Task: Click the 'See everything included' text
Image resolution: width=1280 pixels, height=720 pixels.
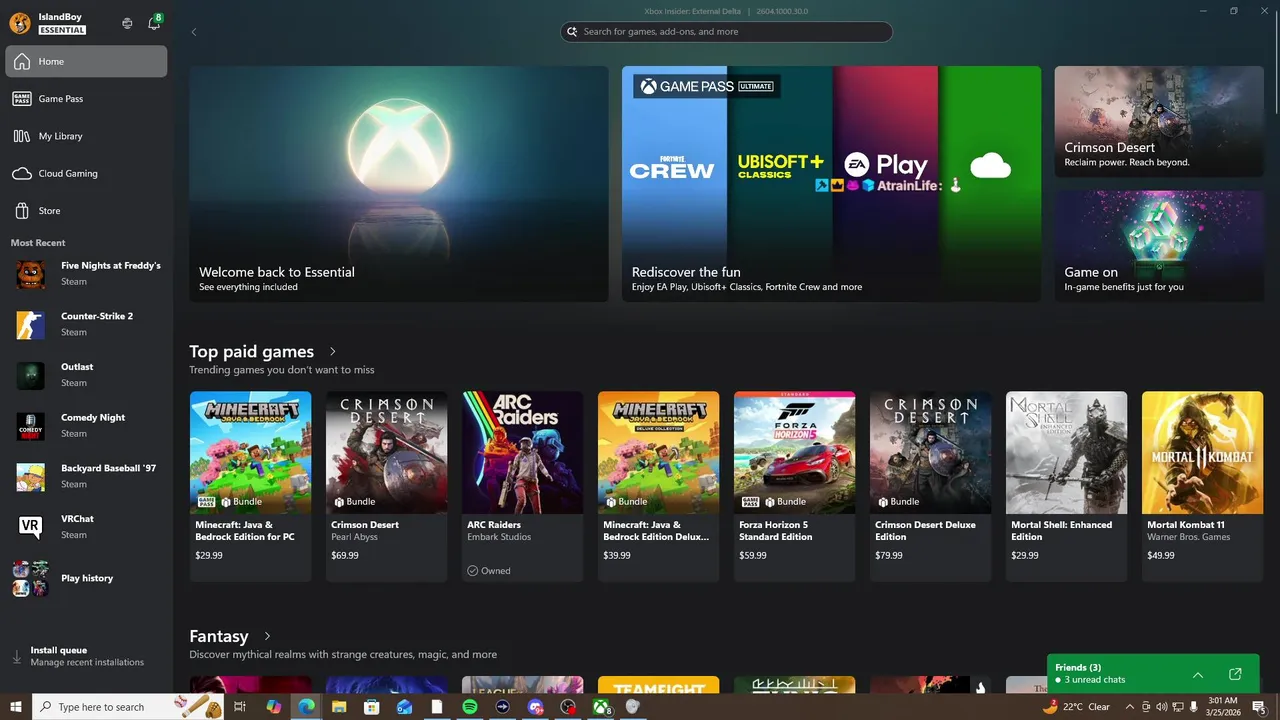Action: click(x=248, y=287)
